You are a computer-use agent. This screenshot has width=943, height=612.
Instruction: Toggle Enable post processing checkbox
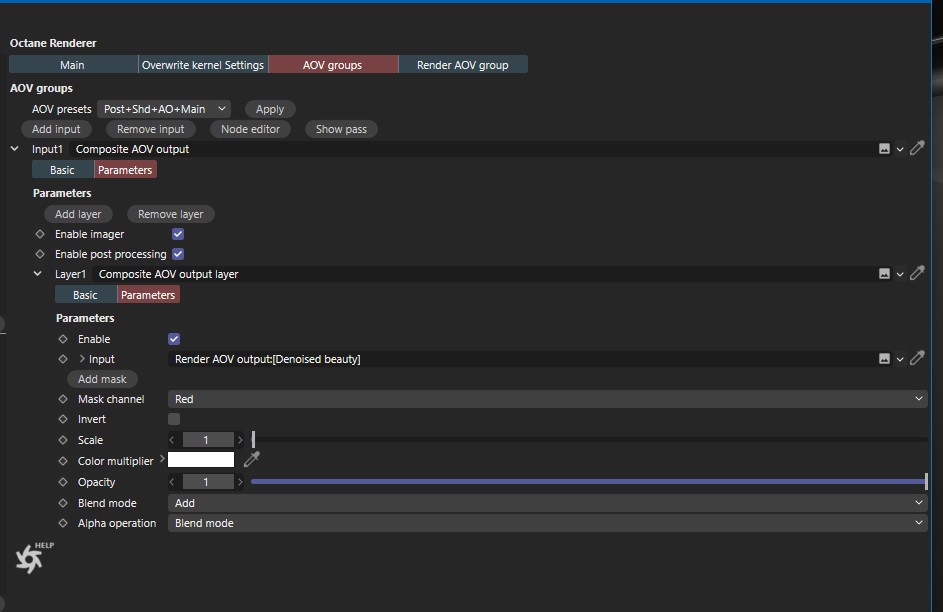coord(178,254)
